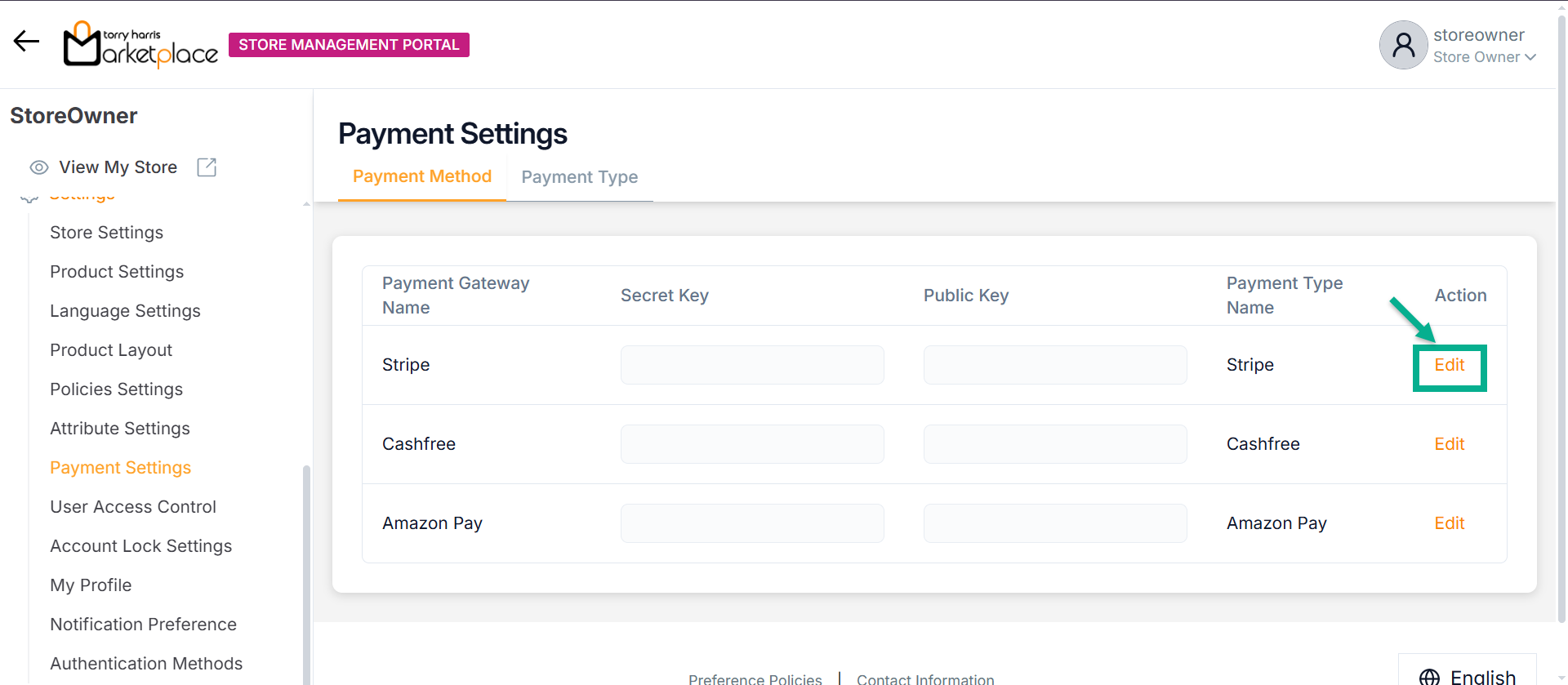Click the Stripe Secret Key field
The height and width of the screenshot is (685, 1568).
tap(751, 365)
